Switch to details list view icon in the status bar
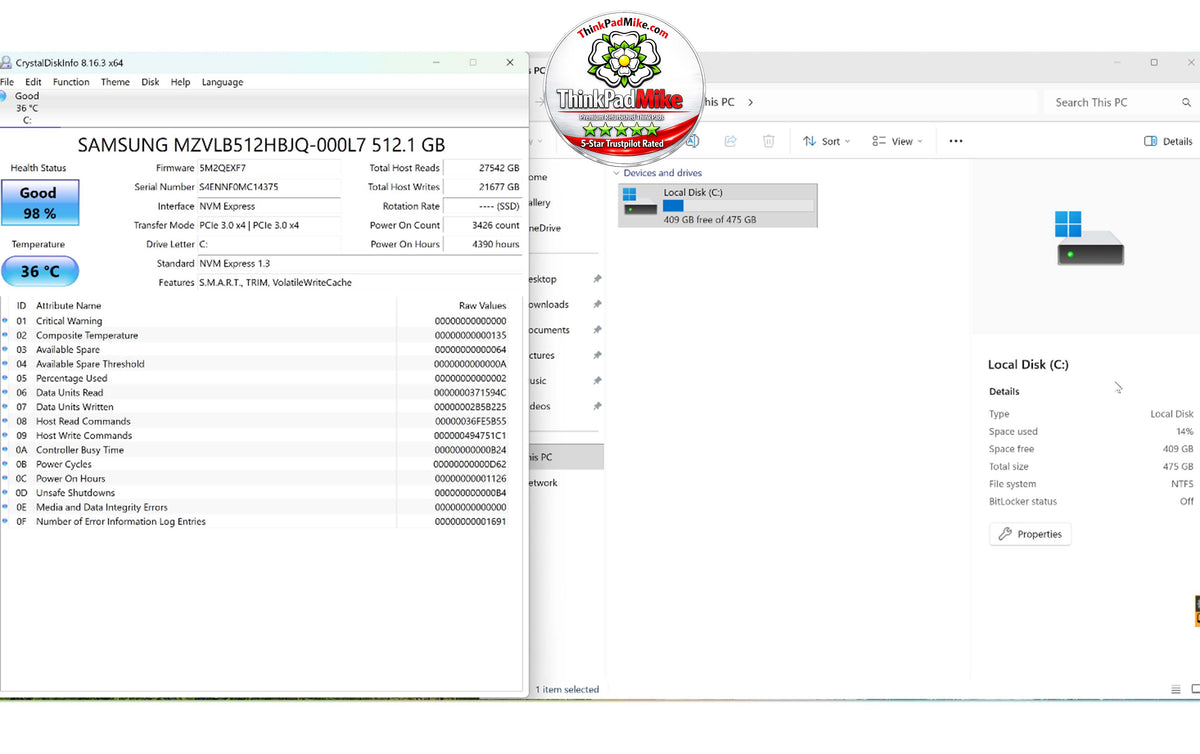The width and height of the screenshot is (1200, 754). [x=1176, y=690]
